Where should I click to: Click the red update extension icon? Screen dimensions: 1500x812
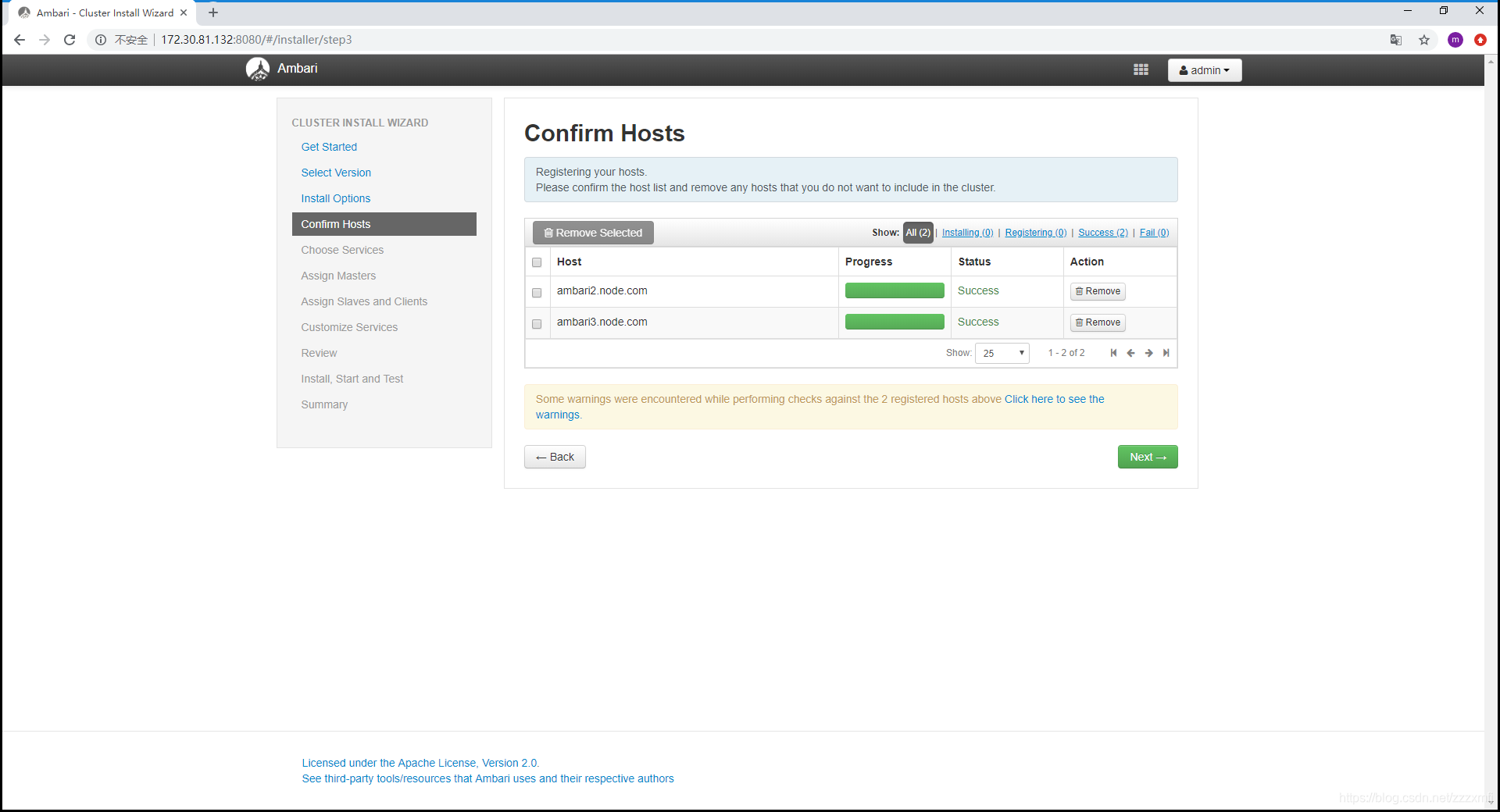coord(1480,40)
